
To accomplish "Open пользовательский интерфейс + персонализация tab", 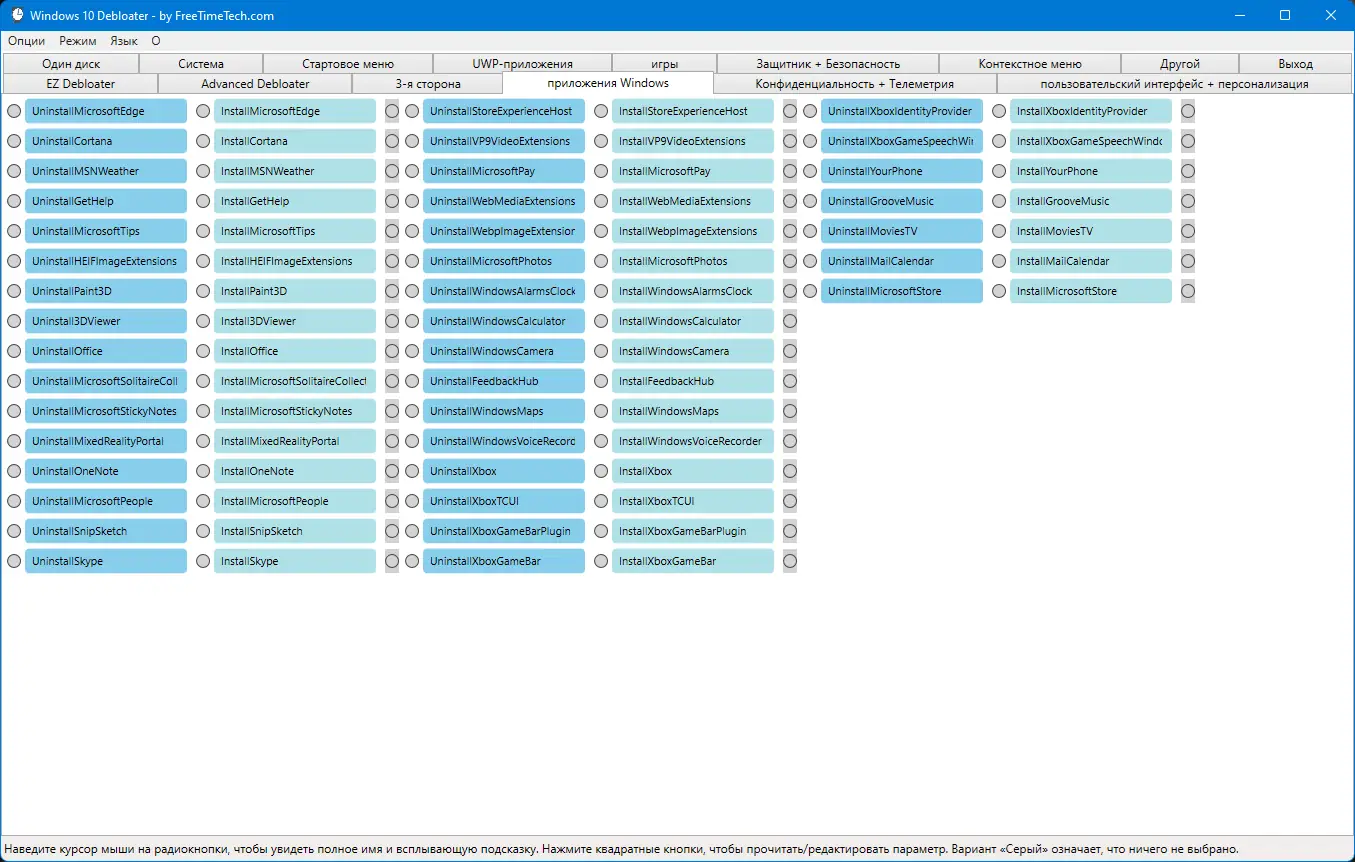I will coord(1174,84).
